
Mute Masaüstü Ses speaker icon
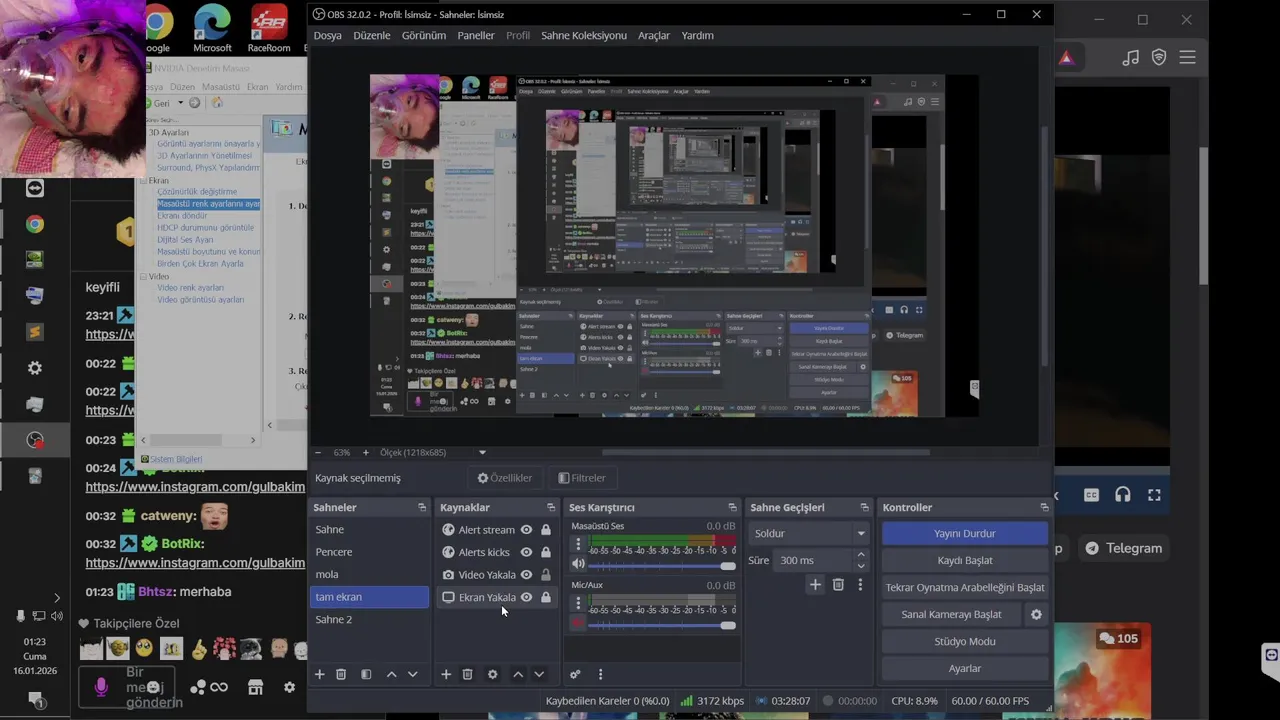click(x=577, y=565)
